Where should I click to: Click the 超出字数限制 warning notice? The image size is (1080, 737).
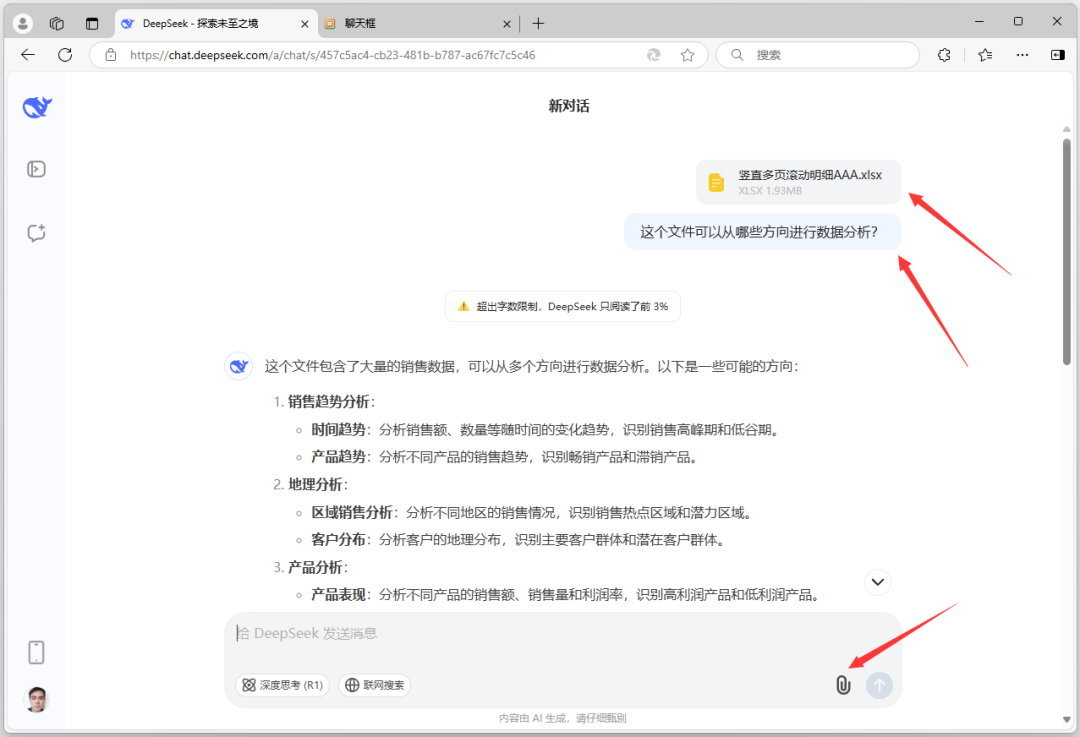coord(562,306)
